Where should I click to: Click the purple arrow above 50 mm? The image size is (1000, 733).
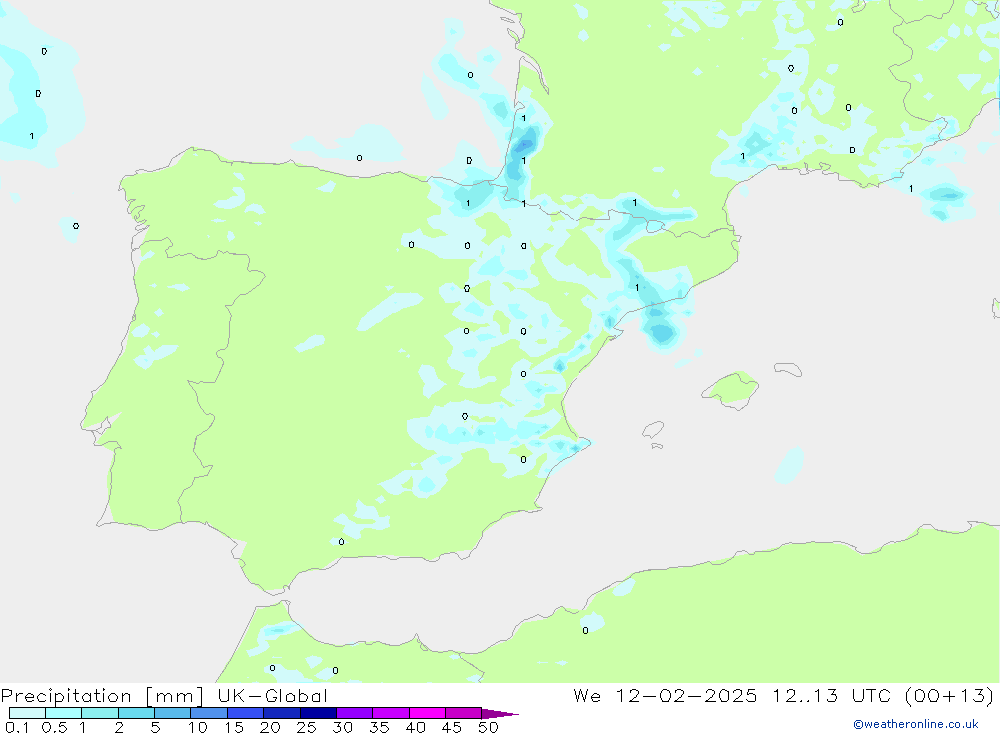(x=499, y=714)
